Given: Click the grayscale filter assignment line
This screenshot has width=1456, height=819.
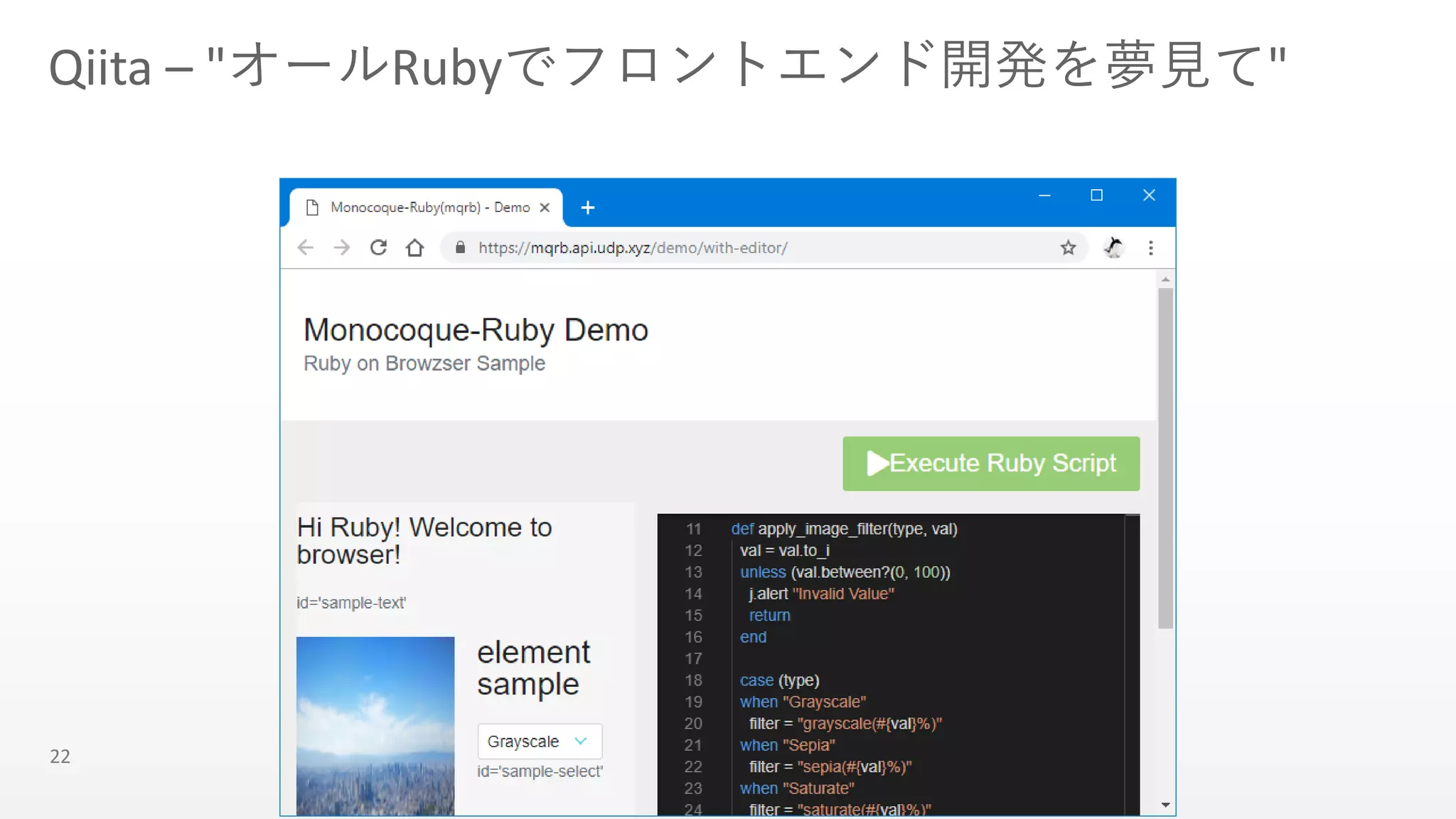Looking at the screenshot, I should coord(845,724).
